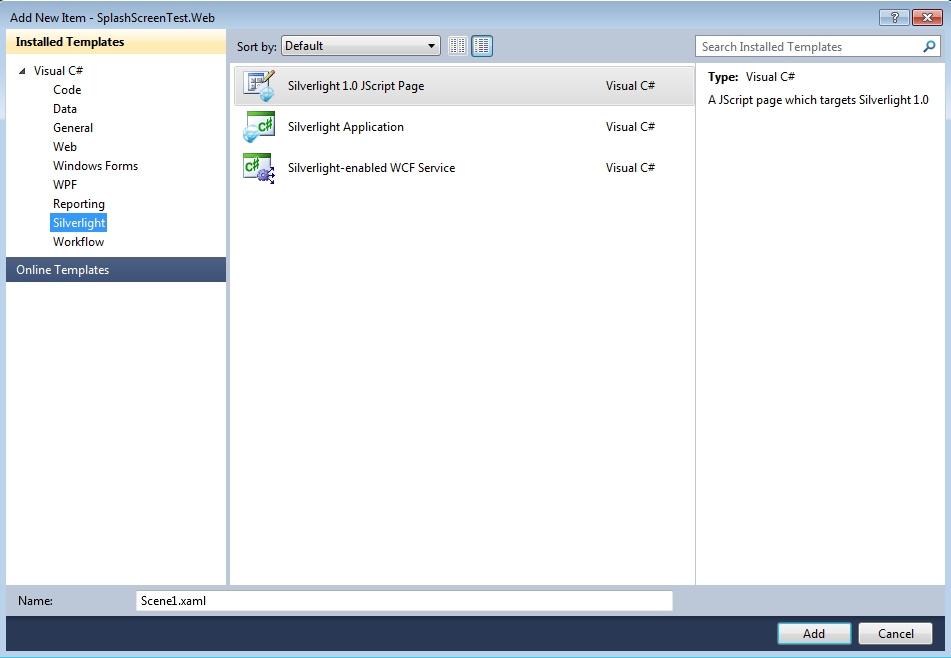
Task: Open the Sort by dropdown
Action: pos(361,46)
